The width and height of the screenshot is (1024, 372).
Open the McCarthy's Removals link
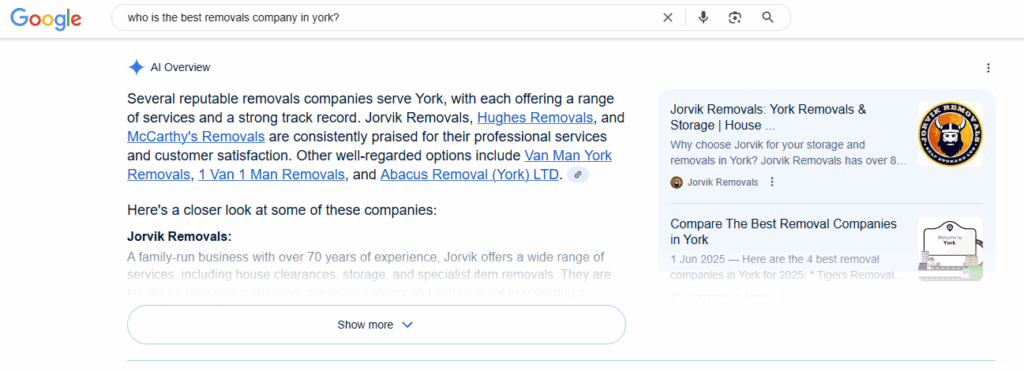tap(196, 137)
